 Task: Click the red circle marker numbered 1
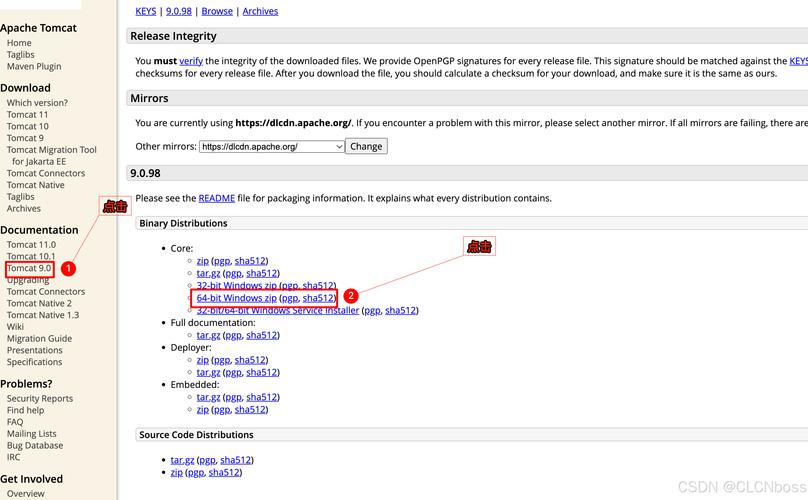68,269
